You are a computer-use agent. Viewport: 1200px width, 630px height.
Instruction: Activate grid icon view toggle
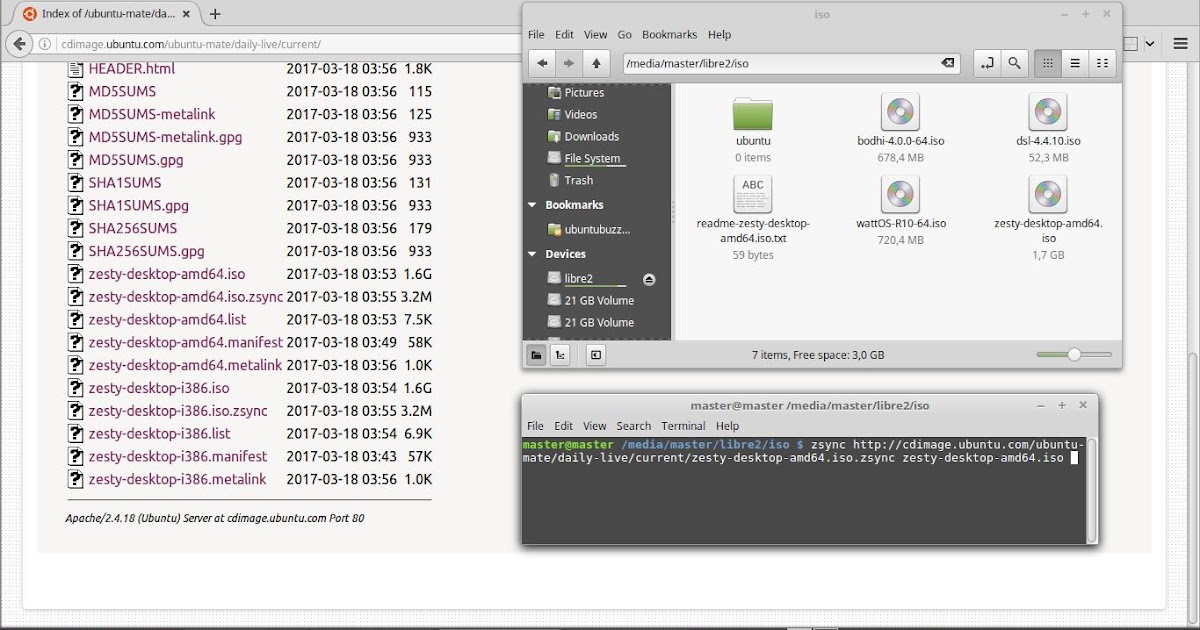point(1047,63)
